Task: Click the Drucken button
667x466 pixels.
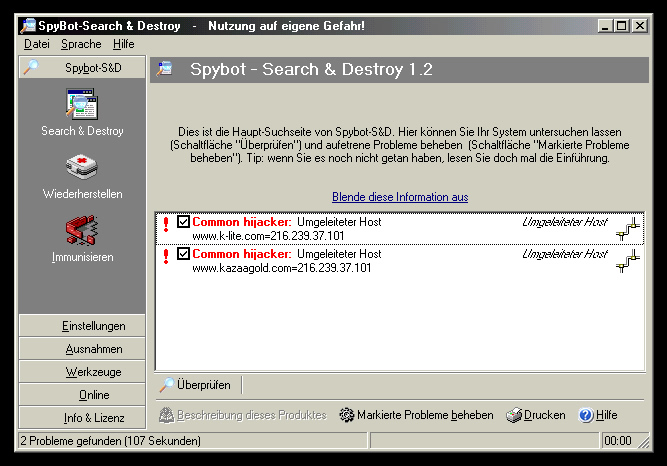Action: click(x=536, y=415)
